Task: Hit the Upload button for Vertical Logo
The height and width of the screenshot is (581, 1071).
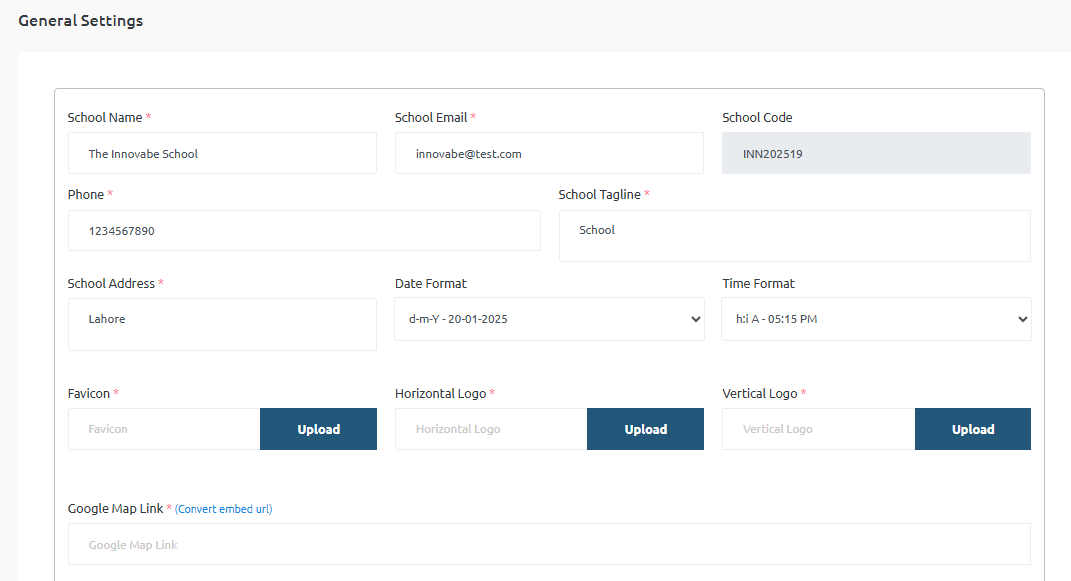Action: tap(972, 429)
